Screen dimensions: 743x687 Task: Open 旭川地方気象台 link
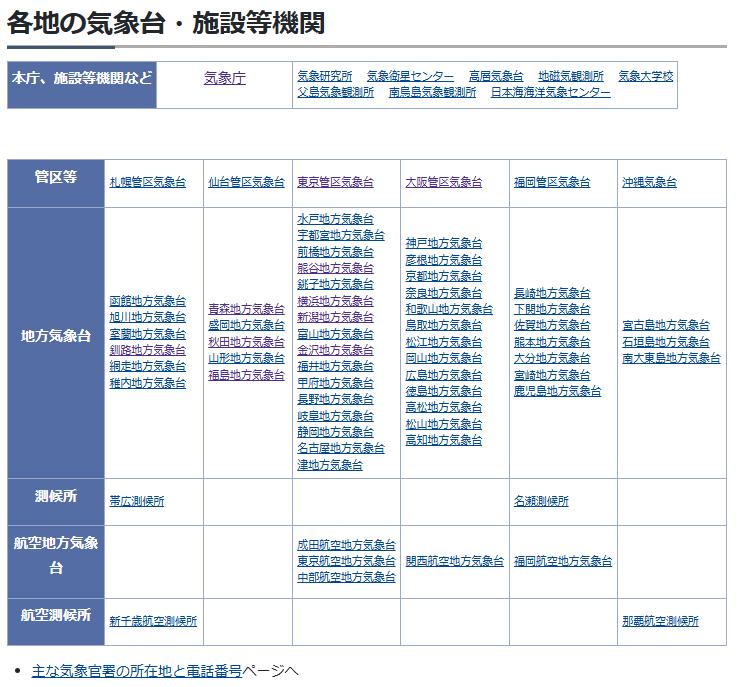(x=148, y=317)
